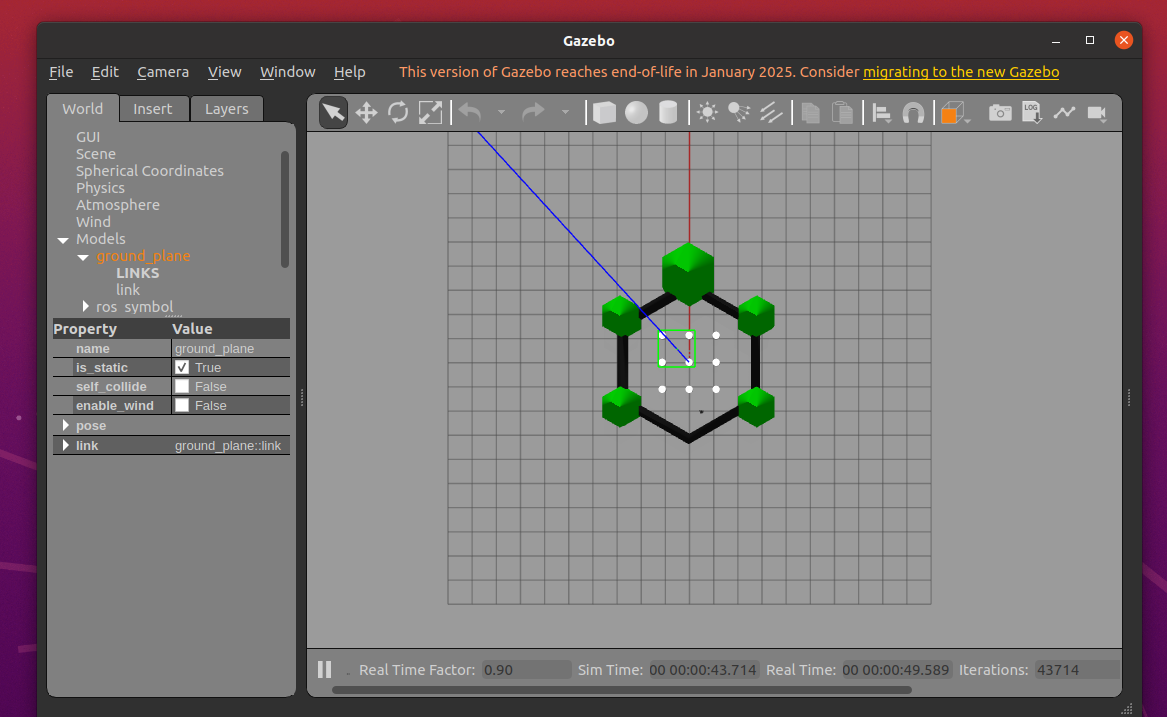Click the Iterations value field
The height and width of the screenshot is (717, 1167).
point(1077,669)
